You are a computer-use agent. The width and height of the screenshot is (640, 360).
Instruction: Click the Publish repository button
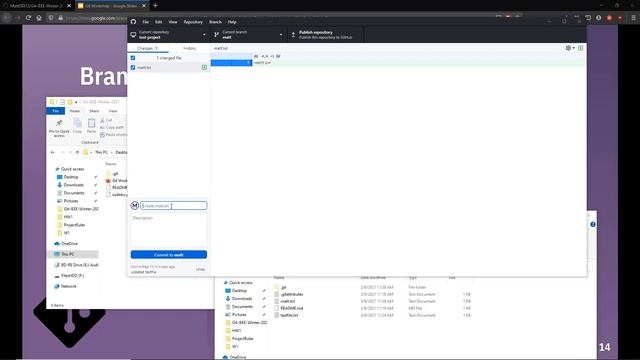(326, 35)
